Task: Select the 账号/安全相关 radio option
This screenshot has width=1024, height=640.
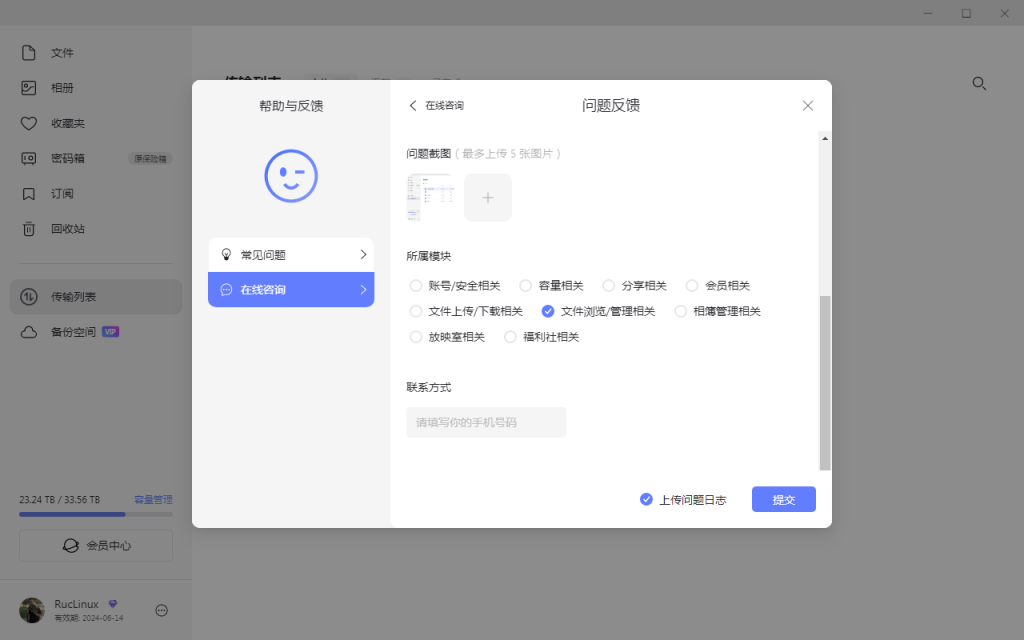Action: [416, 286]
